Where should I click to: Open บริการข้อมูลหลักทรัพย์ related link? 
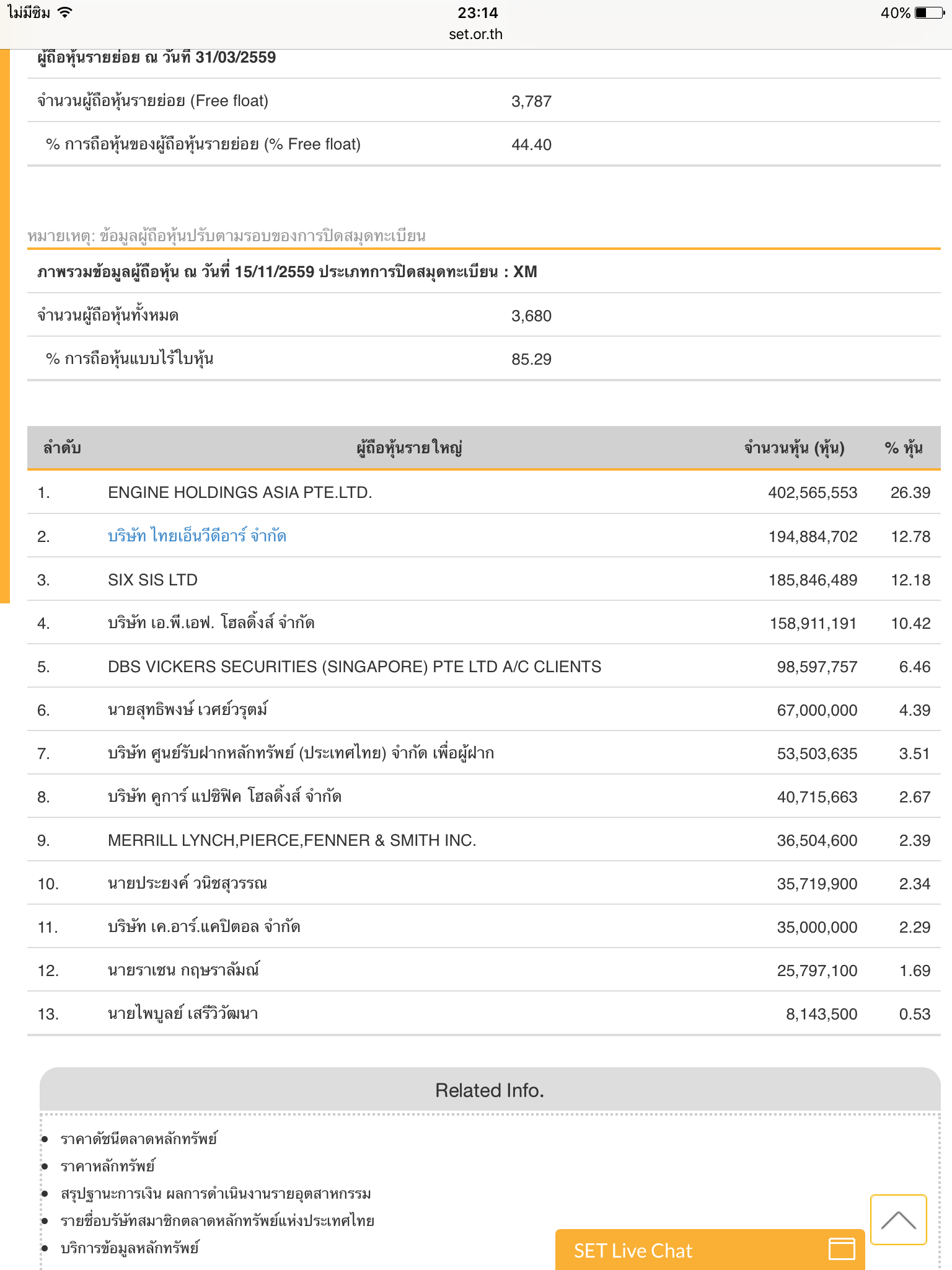[x=130, y=1248]
